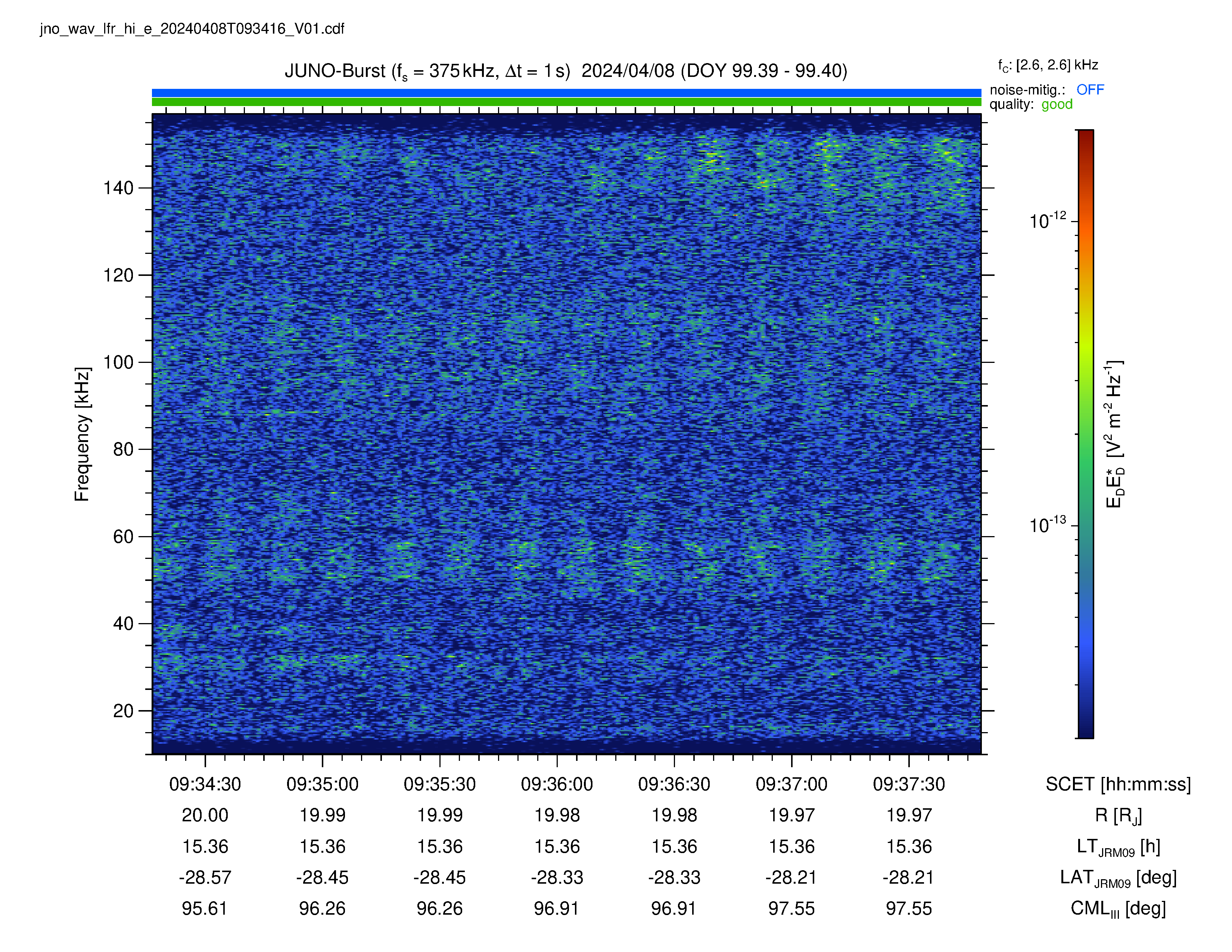Viewport: 1232px width, 952px height.
Task: Click the JUNO-Burst plot title
Action: [x=566, y=71]
